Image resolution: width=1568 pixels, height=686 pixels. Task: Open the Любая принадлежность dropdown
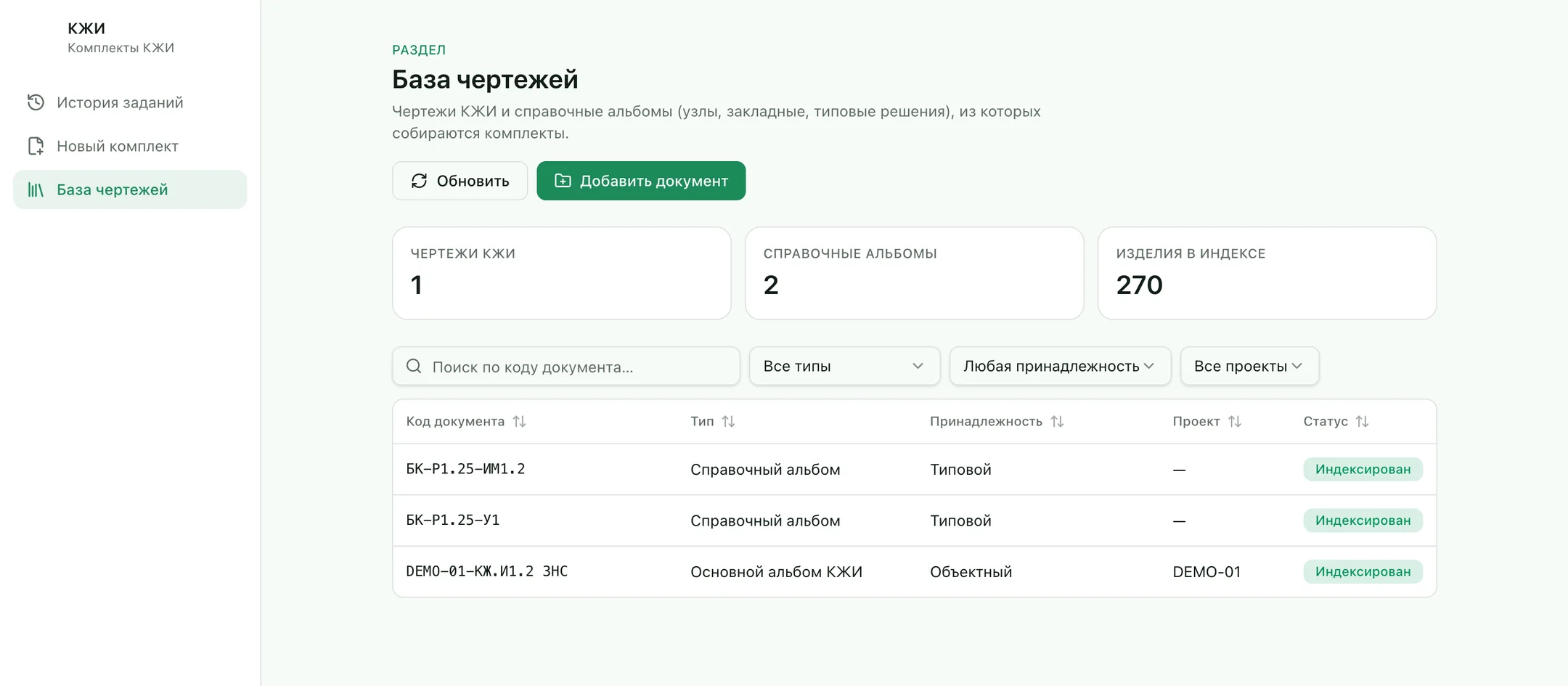tap(1060, 366)
